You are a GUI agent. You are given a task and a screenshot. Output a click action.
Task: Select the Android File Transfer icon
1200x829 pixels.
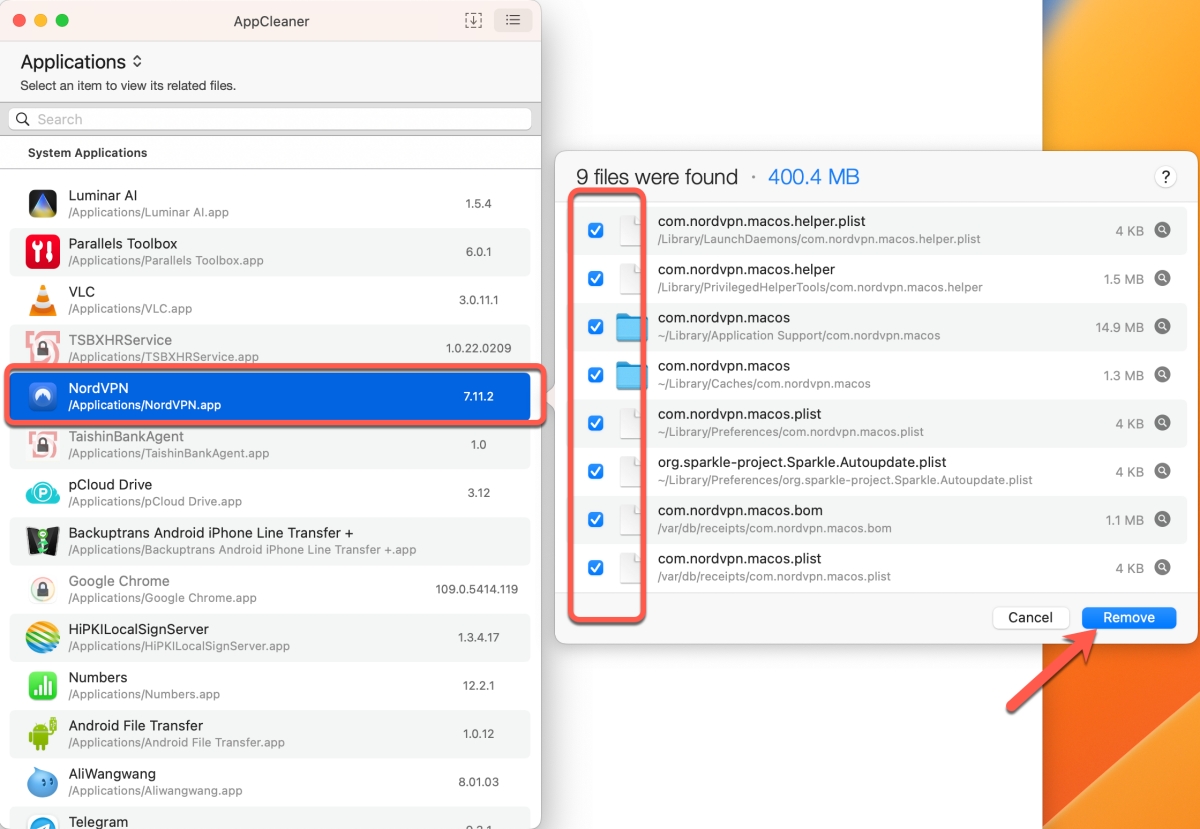(x=42, y=734)
